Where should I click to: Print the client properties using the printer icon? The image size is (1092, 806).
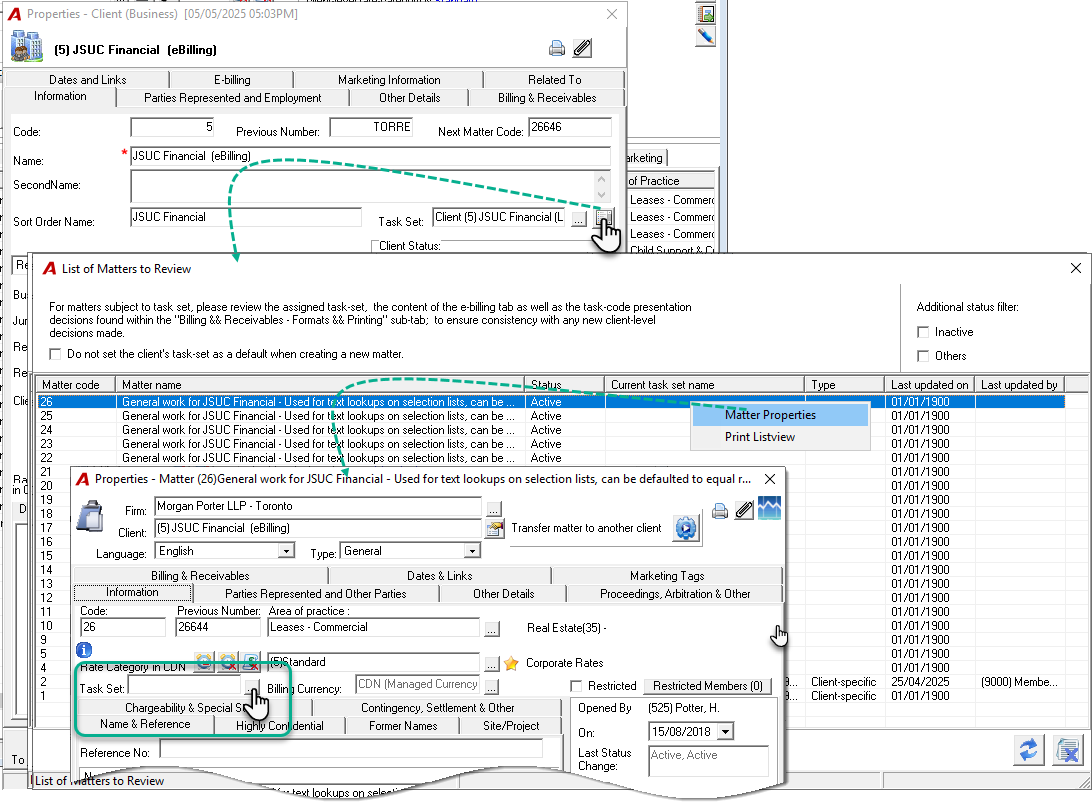(556, 48)
